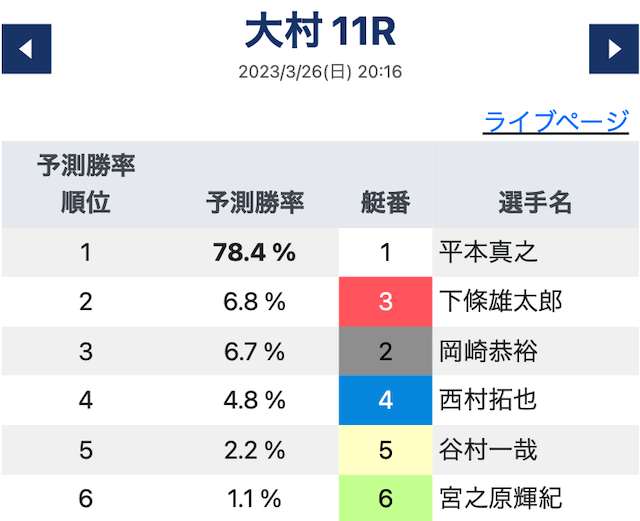This screenshot has height=521, width=640.
Task: Go to next race with right arrow
Action: tap(613, 49)
